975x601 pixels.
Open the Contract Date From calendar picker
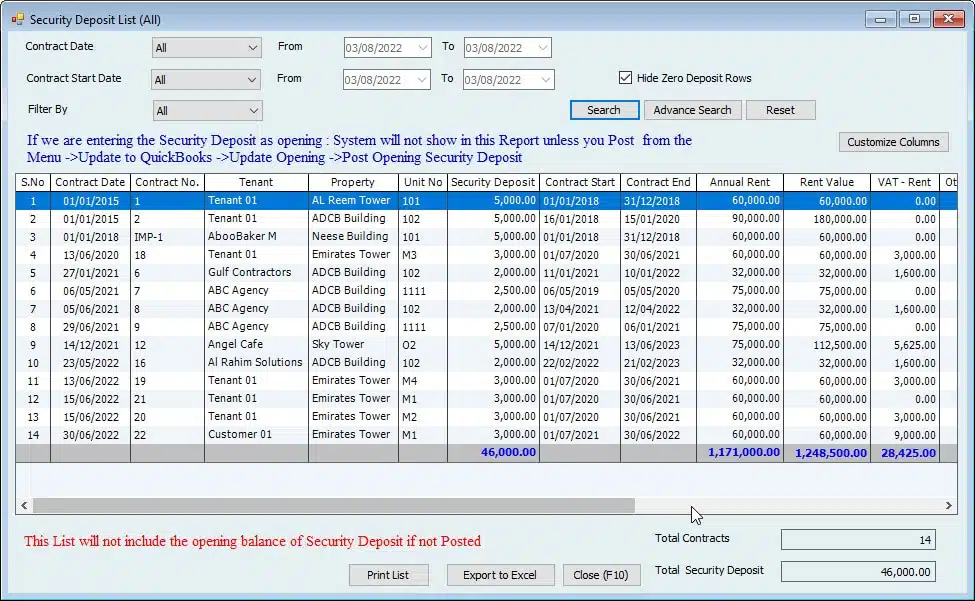(x=422, y=47)
